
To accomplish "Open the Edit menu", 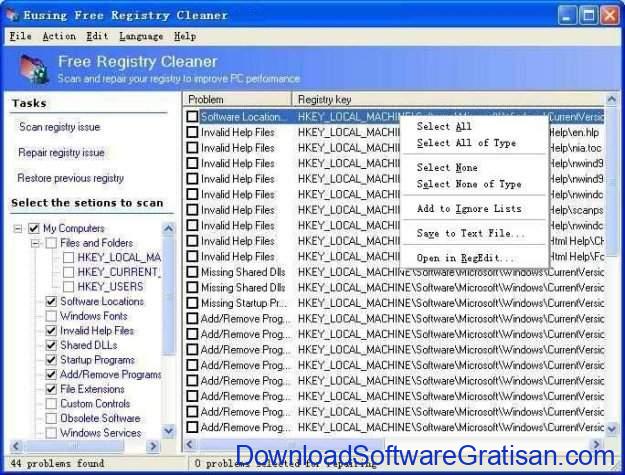I will point(97,36).
